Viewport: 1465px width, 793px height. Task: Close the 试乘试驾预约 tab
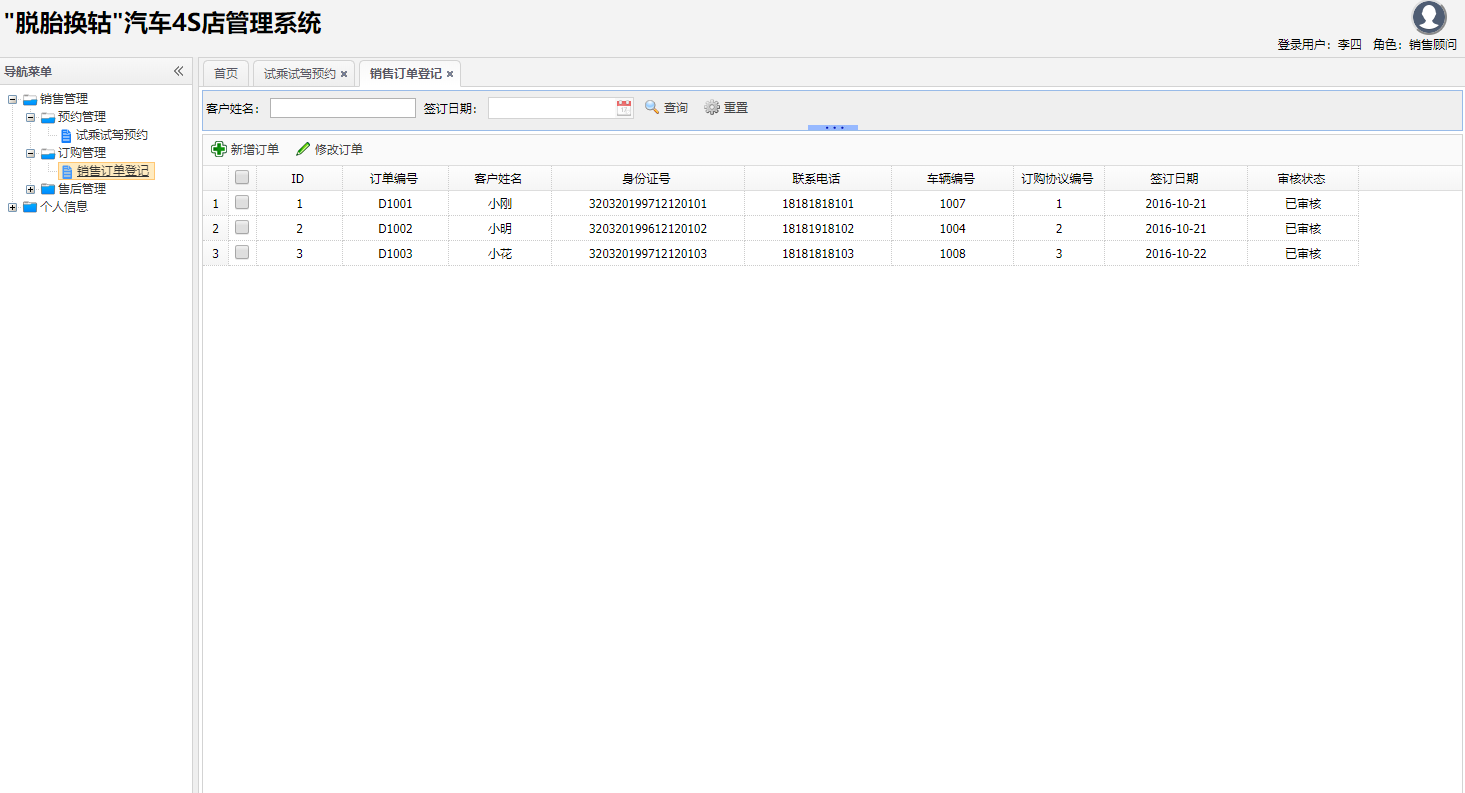pyautogui.click(x=344, y=74)
